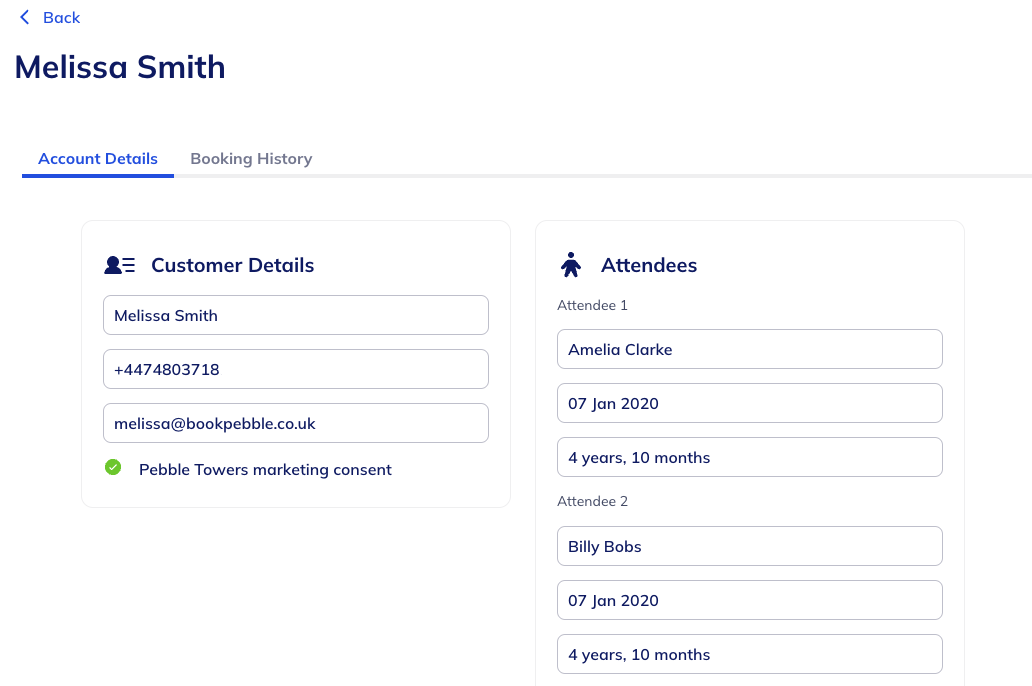The height and width of the screenshot is (686, 1032).
Task: Click the Melissa Smith page heading
Action: click(120, 67)
